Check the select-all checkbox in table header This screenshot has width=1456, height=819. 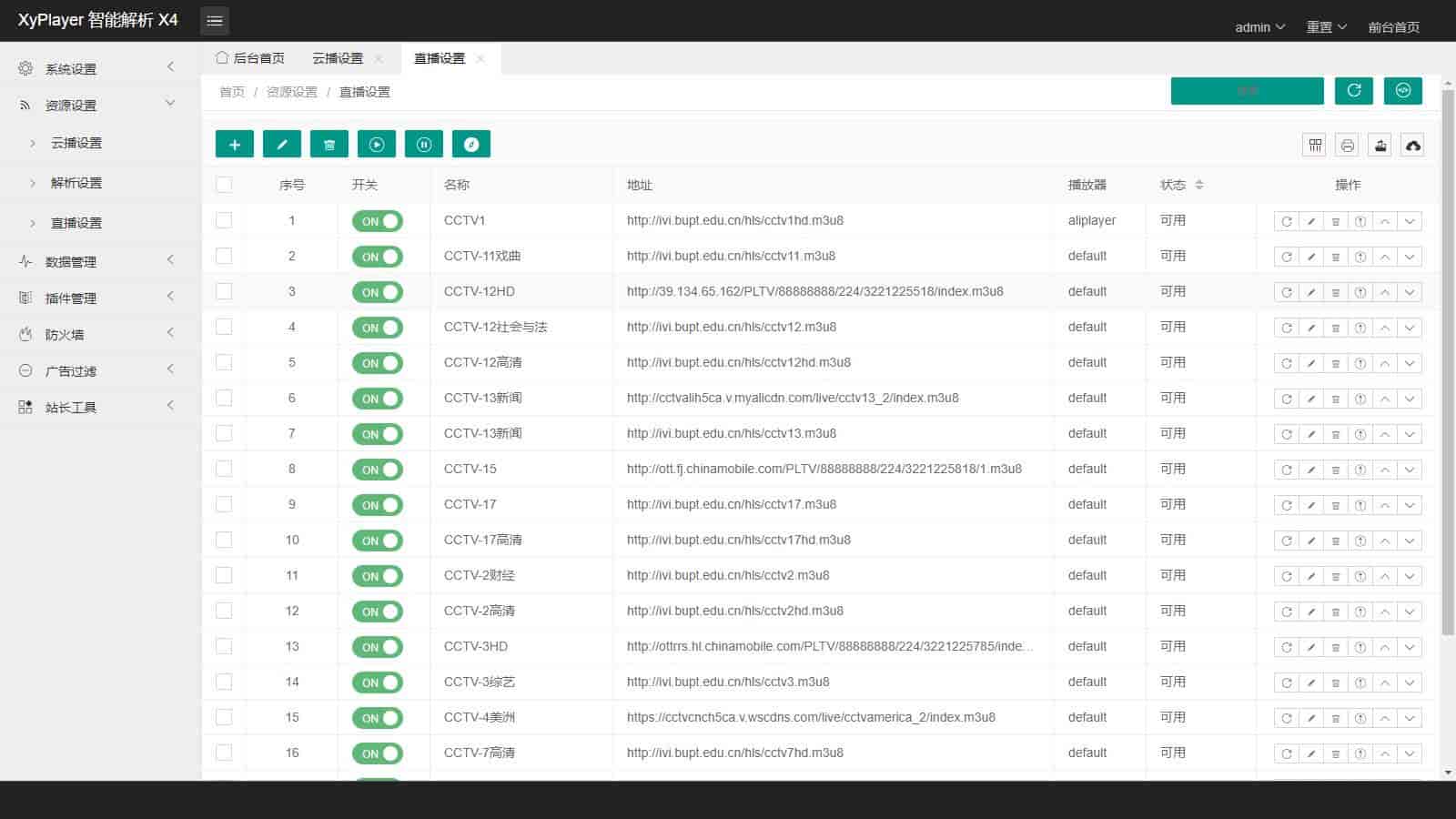point(224,185)
